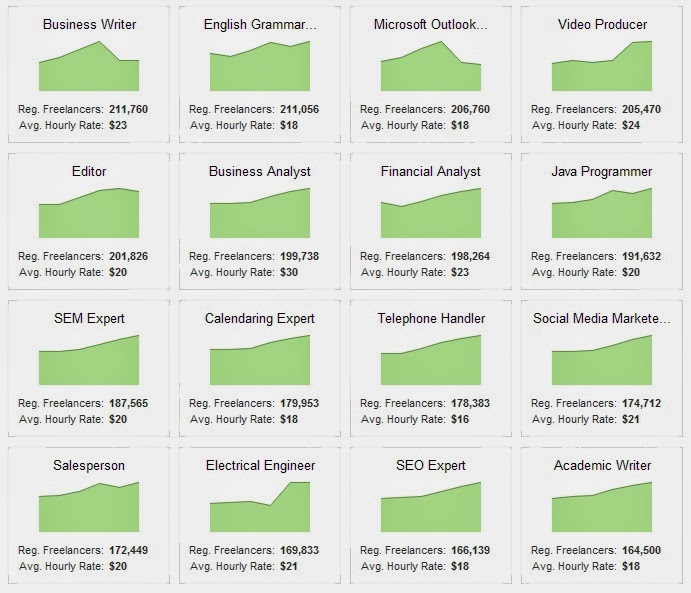View the Video Producer trend chart

coord(602,66)
